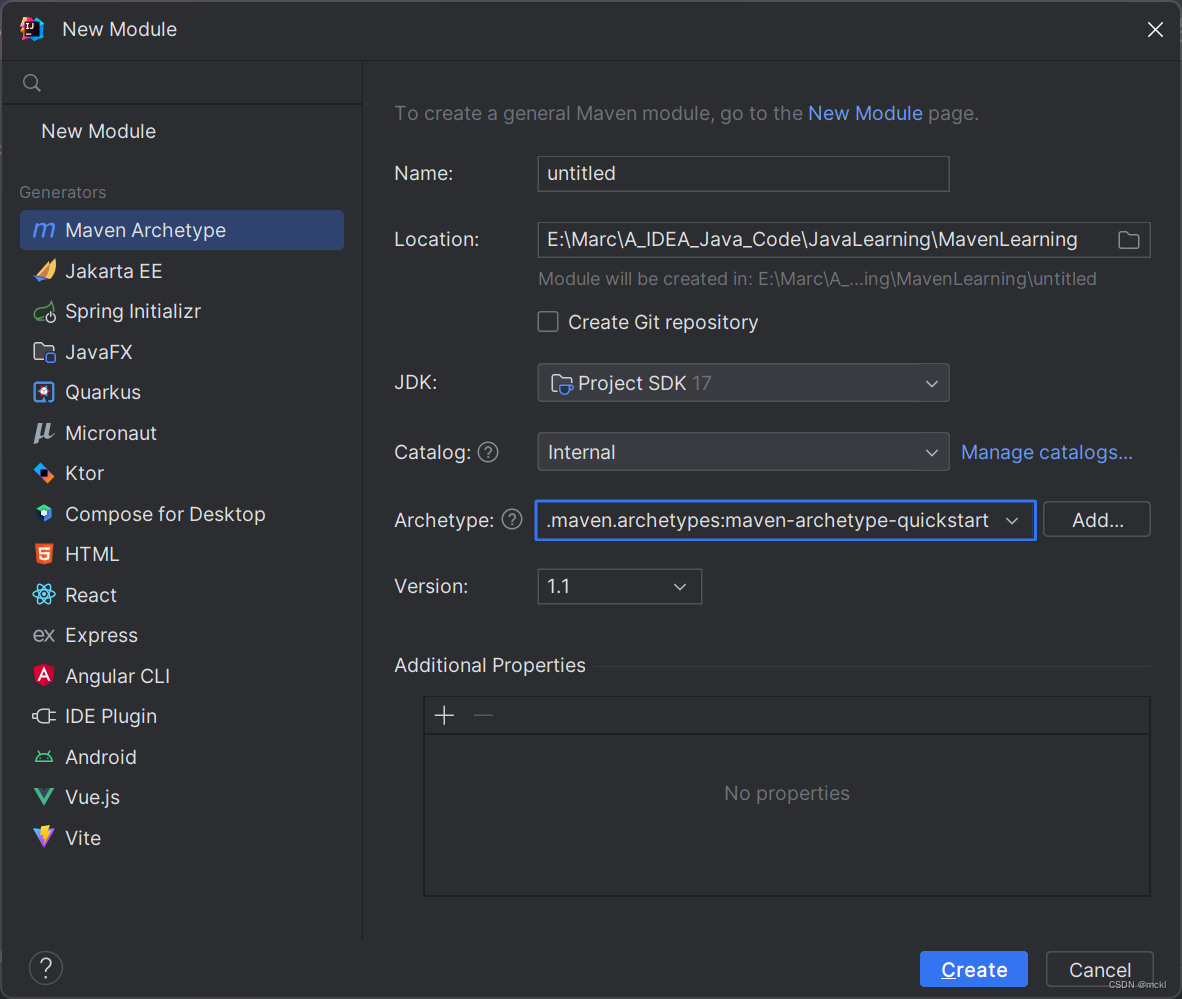Click the JavaFX folder icon

click(x=44, y=352)
